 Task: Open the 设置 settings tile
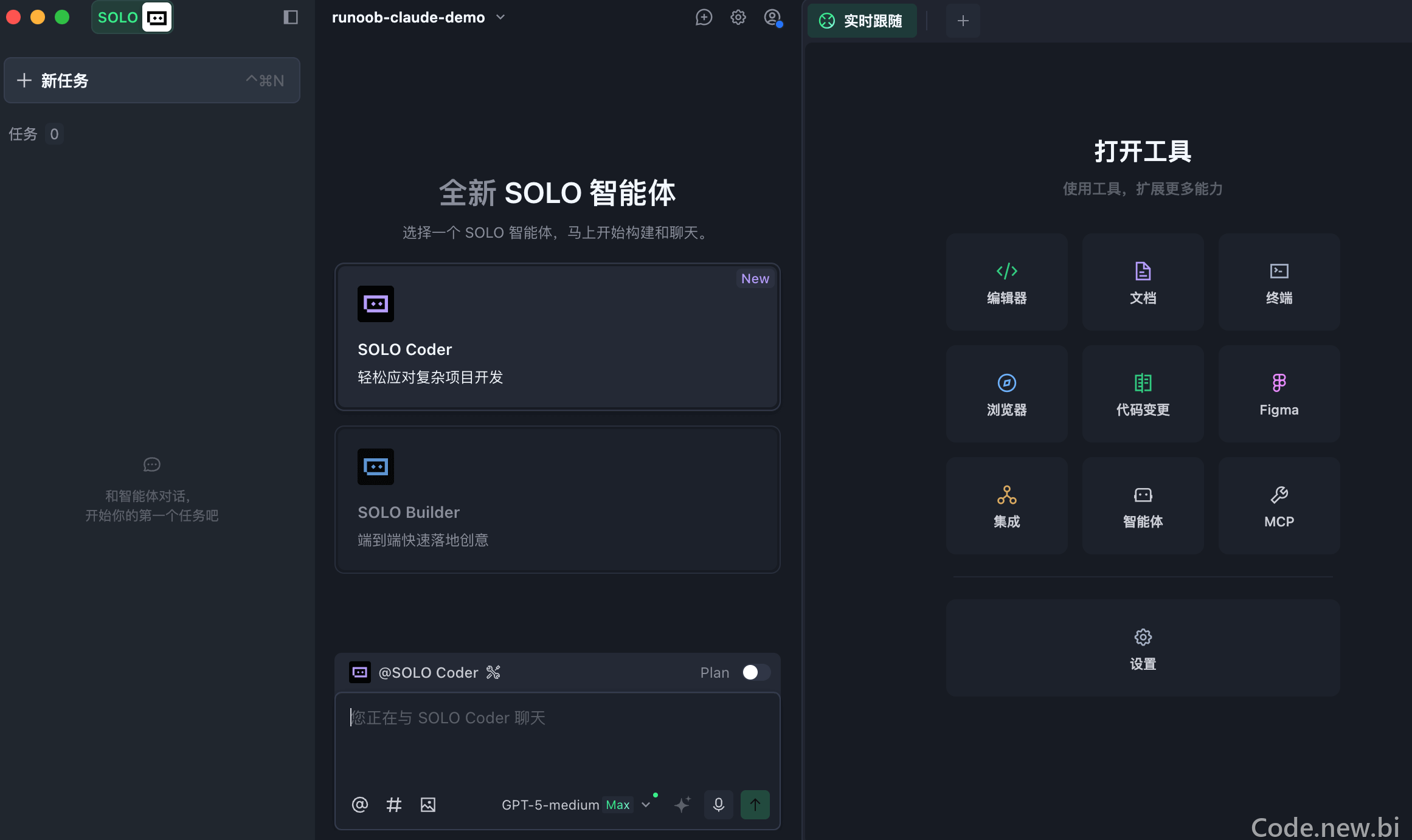coord(1143,648)
